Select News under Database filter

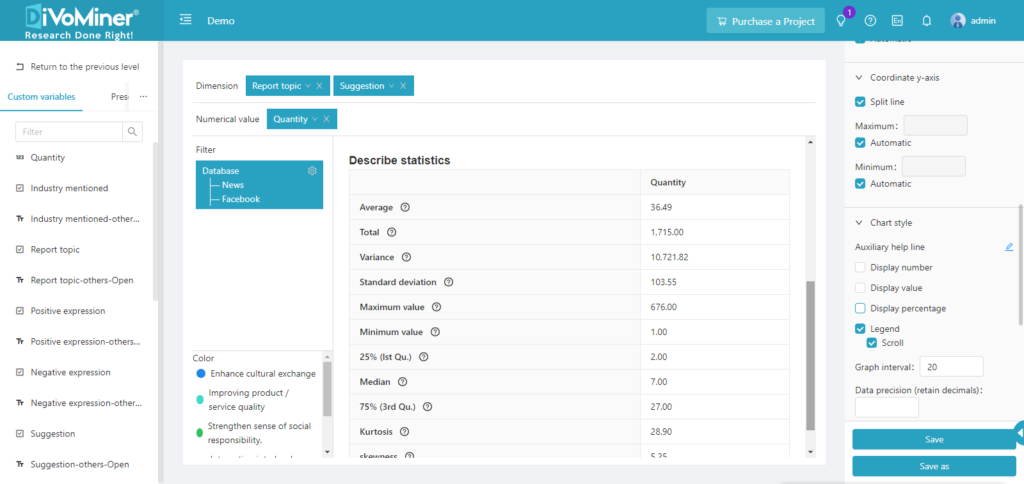(x=232, y=185)
